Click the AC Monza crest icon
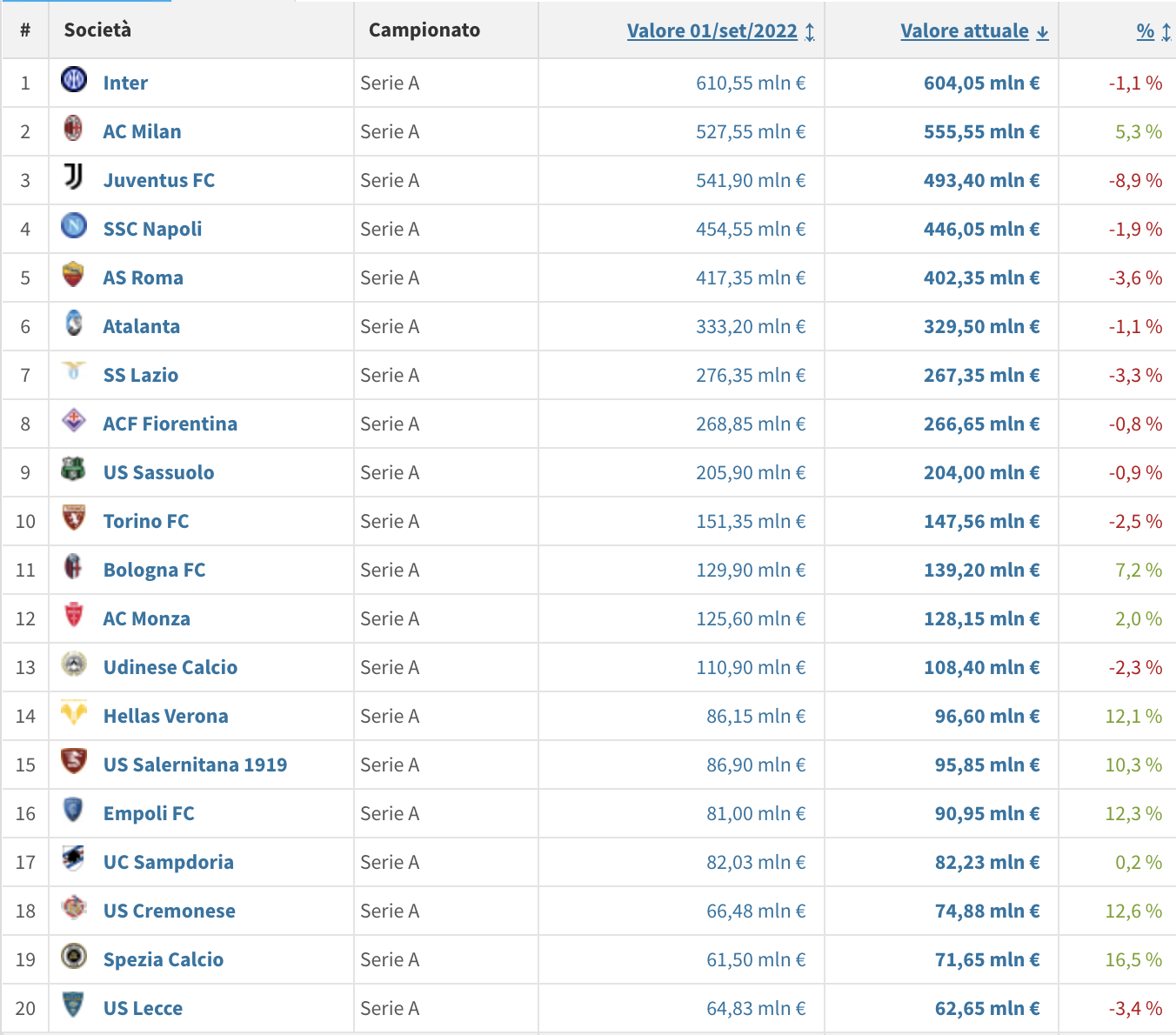This screenshot has width=1176, height=1035. pyautogui.click(x=74, y=615)
